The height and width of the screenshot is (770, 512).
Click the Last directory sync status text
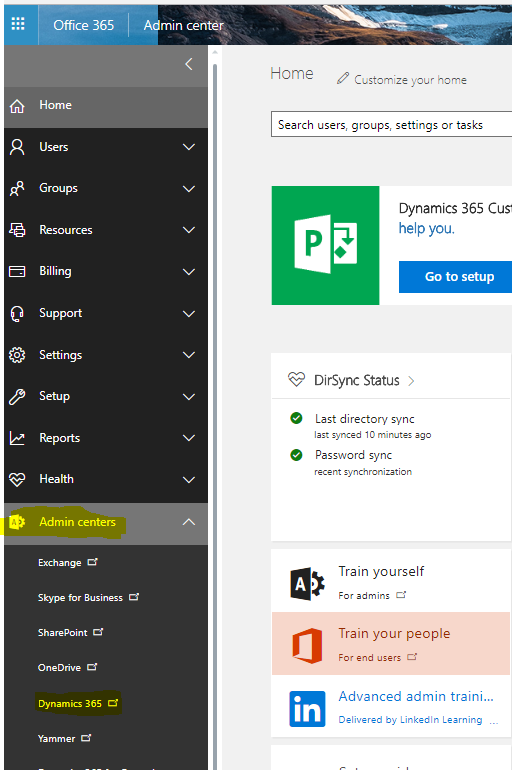click(365, 419)
